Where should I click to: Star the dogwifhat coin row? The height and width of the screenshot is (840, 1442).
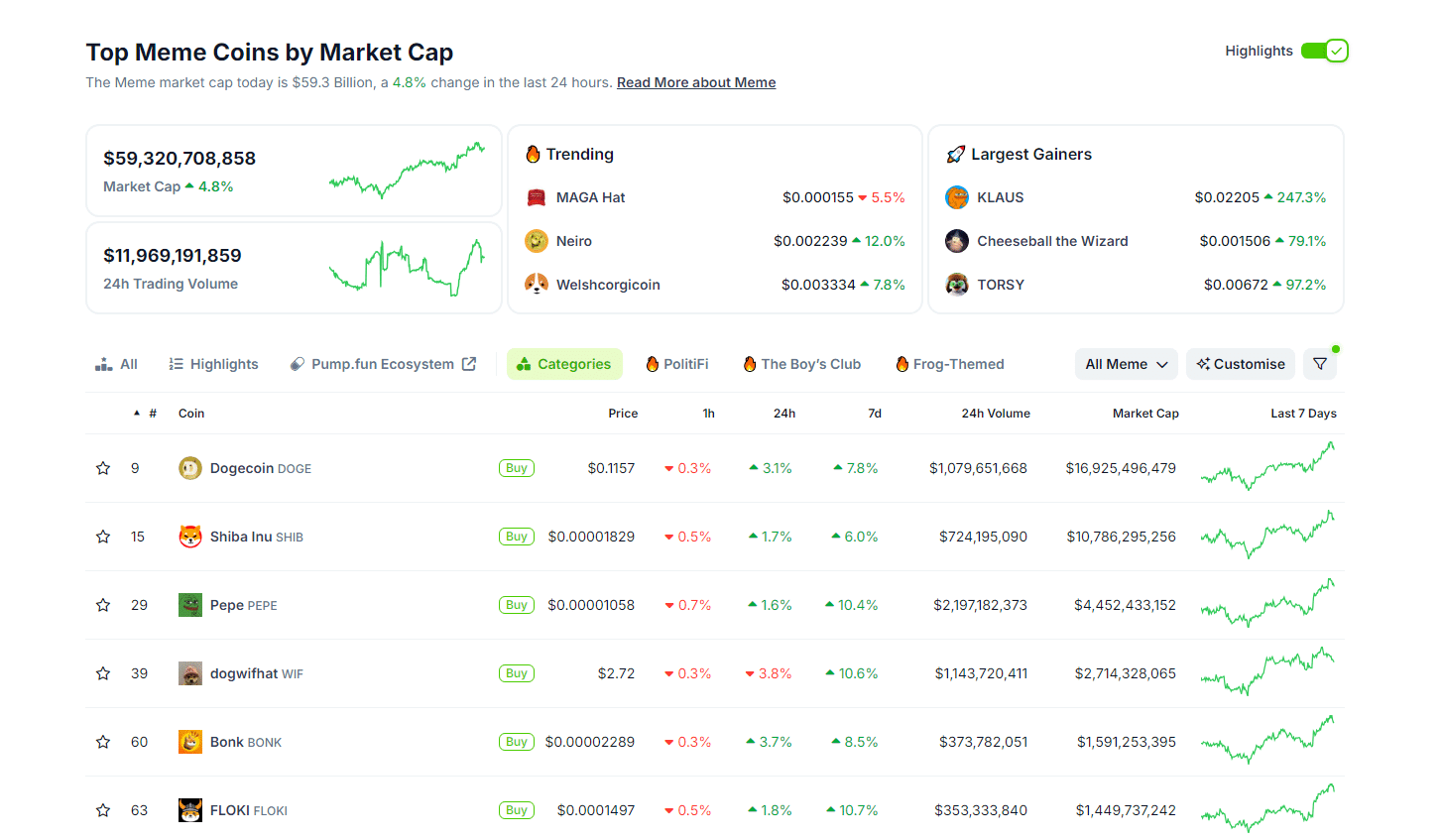(x=103, y=673)
